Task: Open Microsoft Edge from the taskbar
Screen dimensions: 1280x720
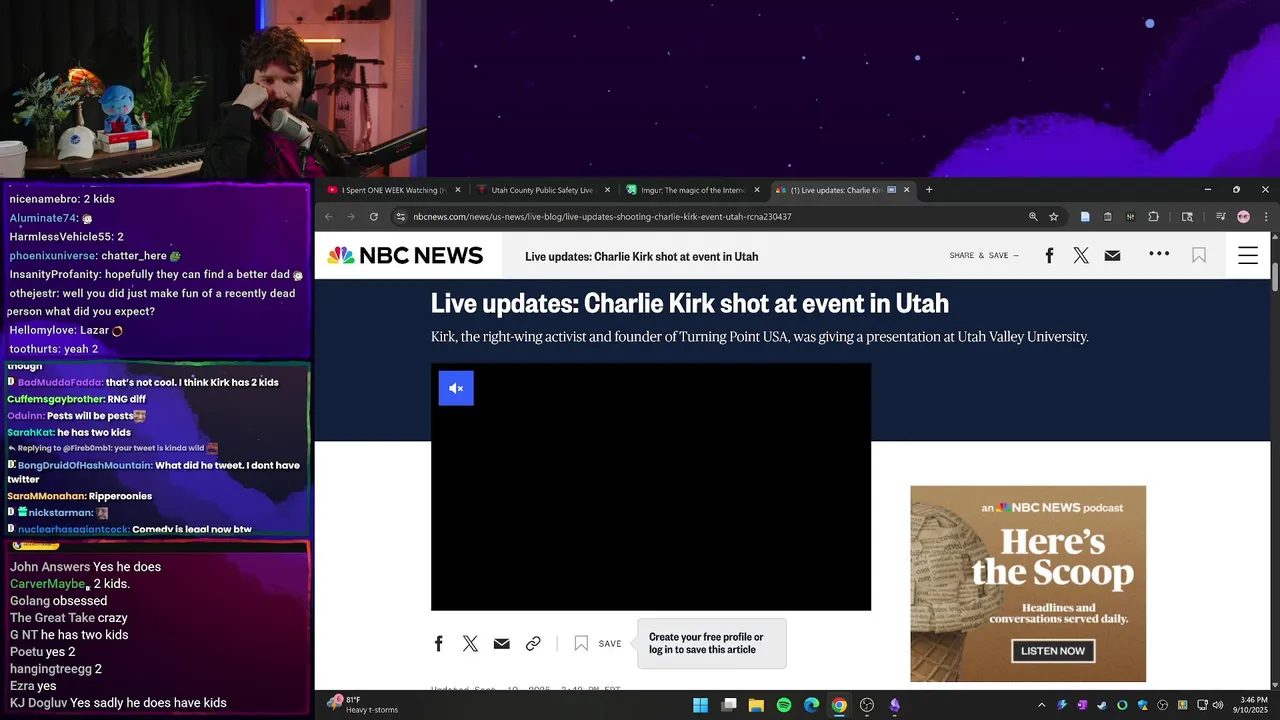Action: click(812, 705)
